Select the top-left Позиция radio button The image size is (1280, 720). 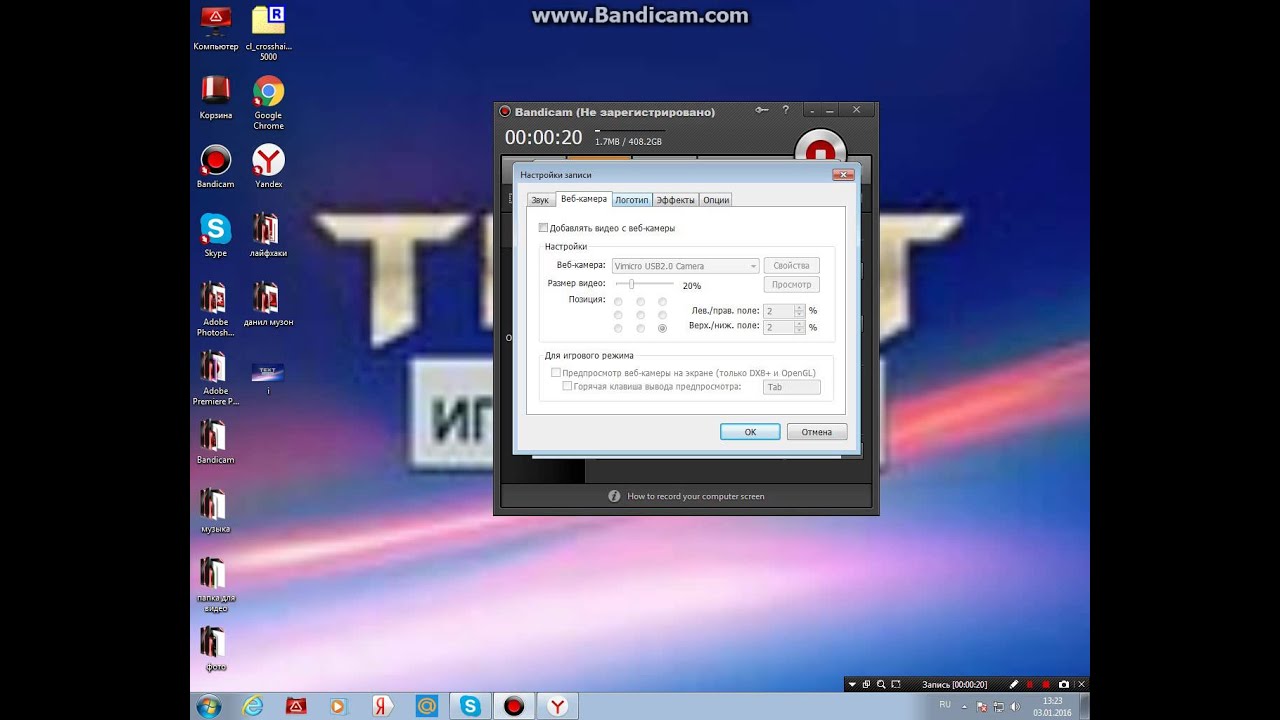coord(618,301)
